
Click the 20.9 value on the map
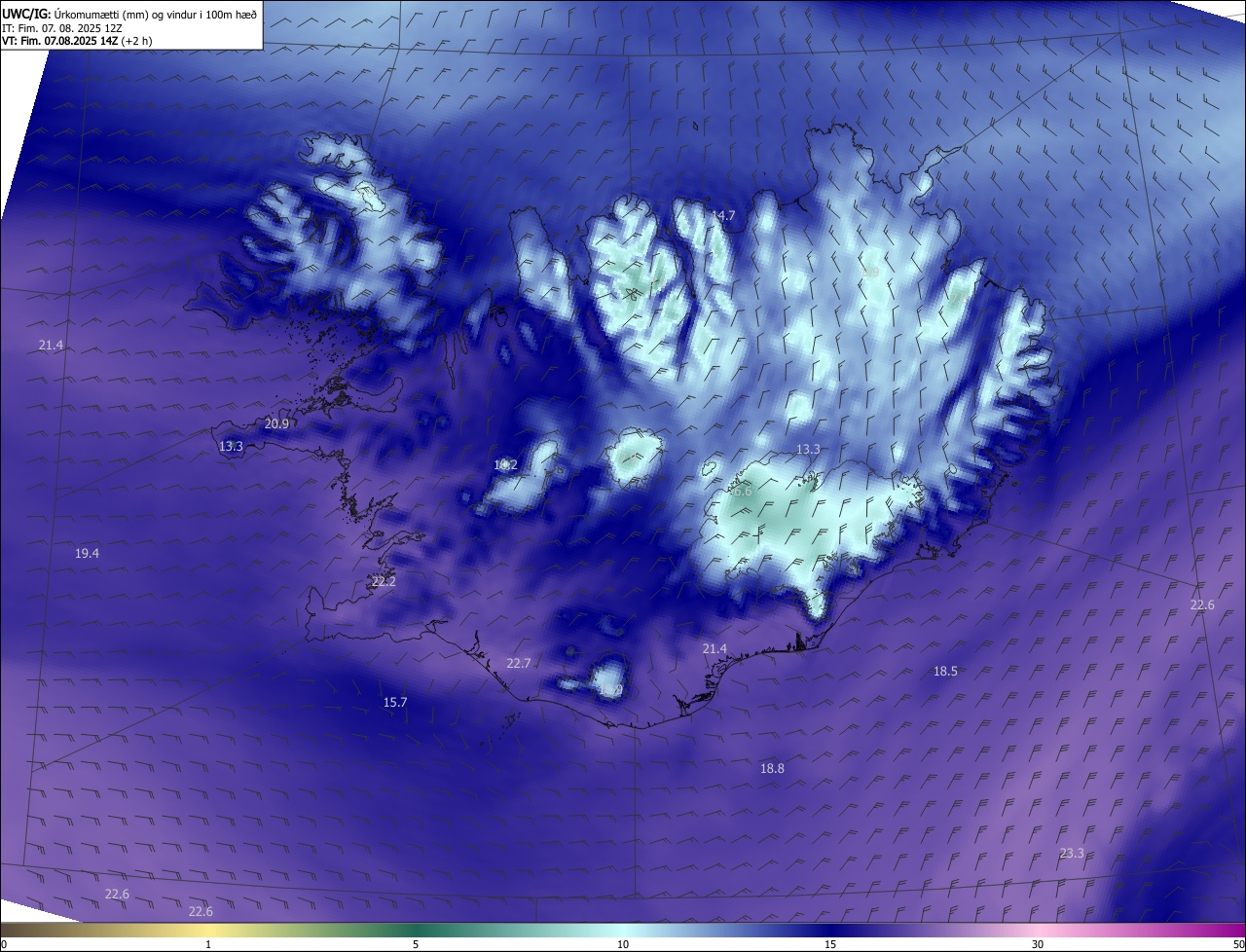(x=276, y=423)
